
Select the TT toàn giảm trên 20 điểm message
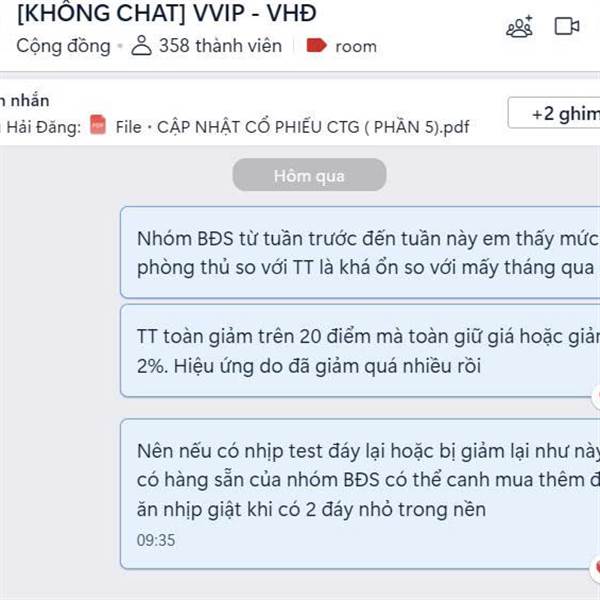pos(360,351)
